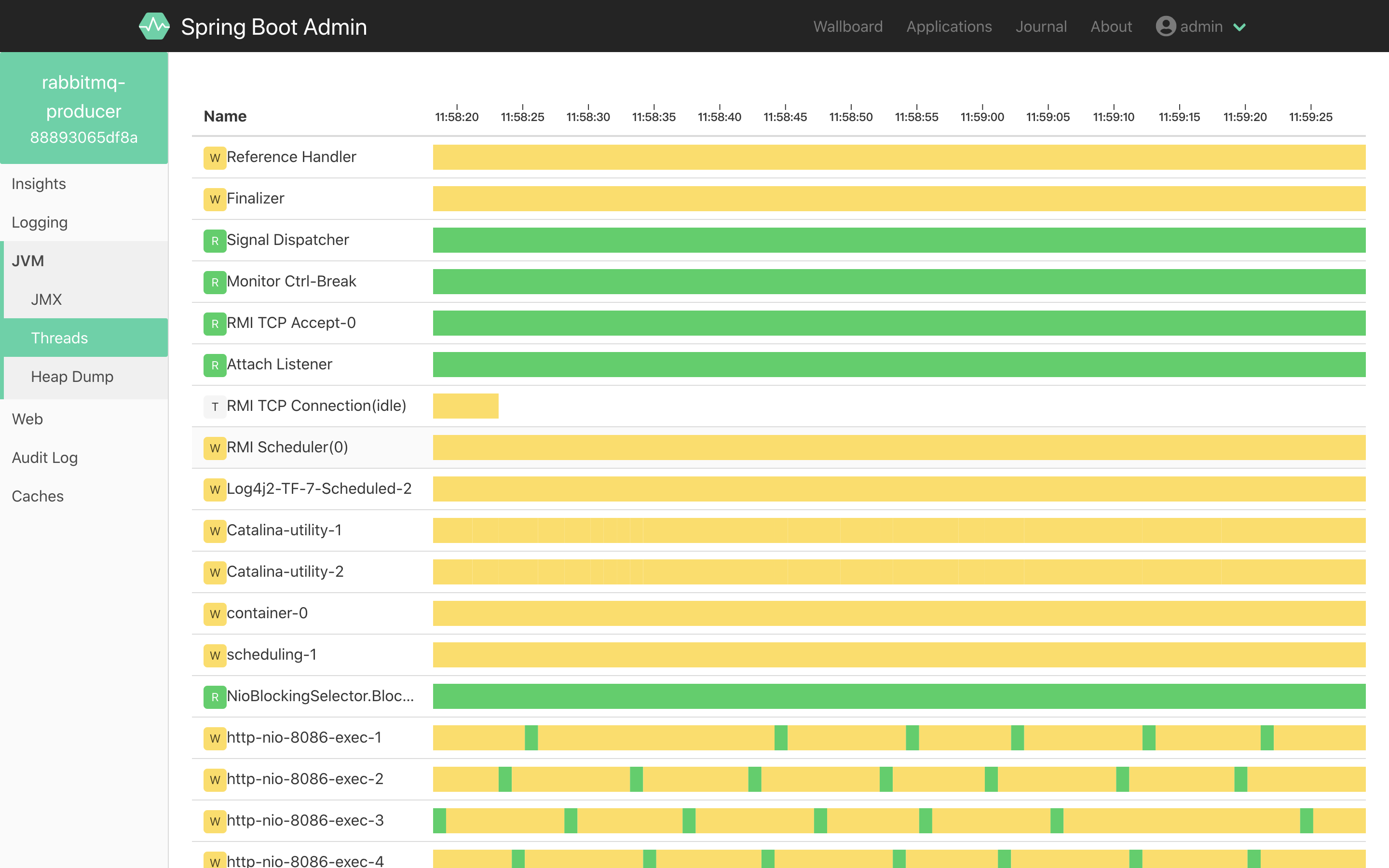Screen dimensions: 1389x868
Task: Click the T badge of RMI TCP Connection(idle)
Action: coord(215,407)
